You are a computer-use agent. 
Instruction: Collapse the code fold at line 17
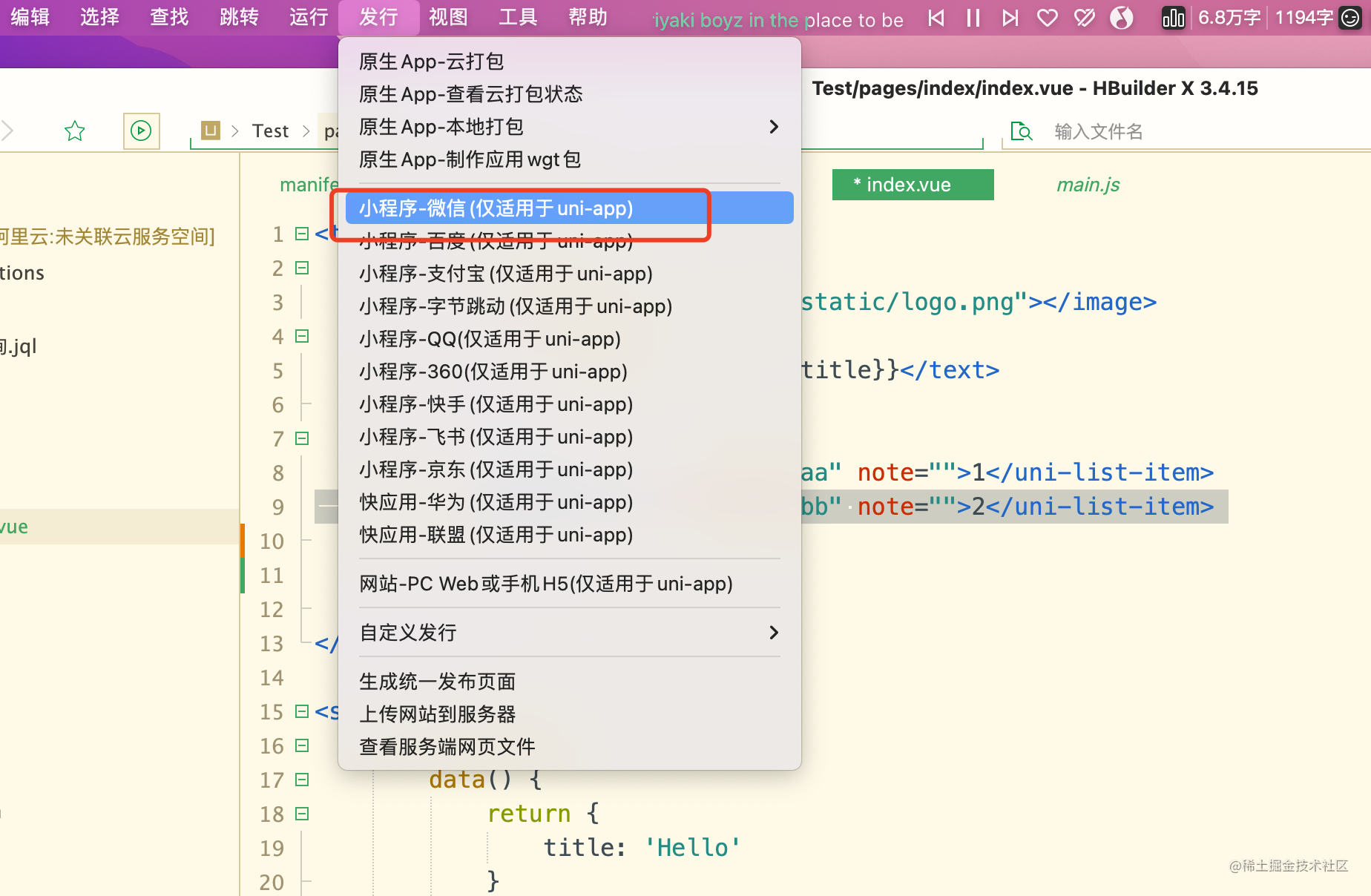302,780
